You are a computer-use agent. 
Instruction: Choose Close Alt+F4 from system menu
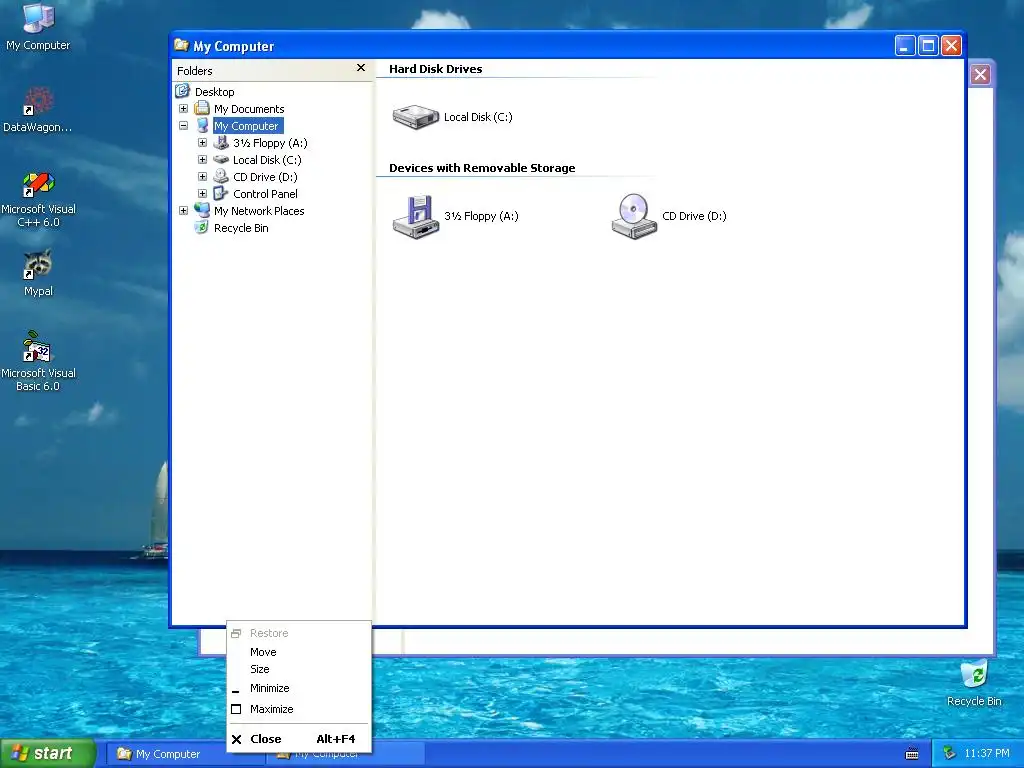pos(299,739)
